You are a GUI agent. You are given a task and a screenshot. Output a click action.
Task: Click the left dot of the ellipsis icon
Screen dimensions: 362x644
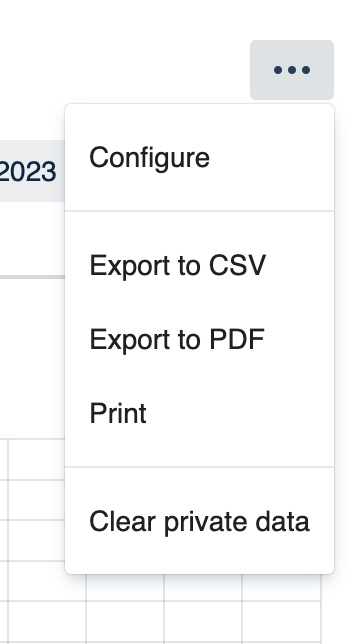click(278, 70)
